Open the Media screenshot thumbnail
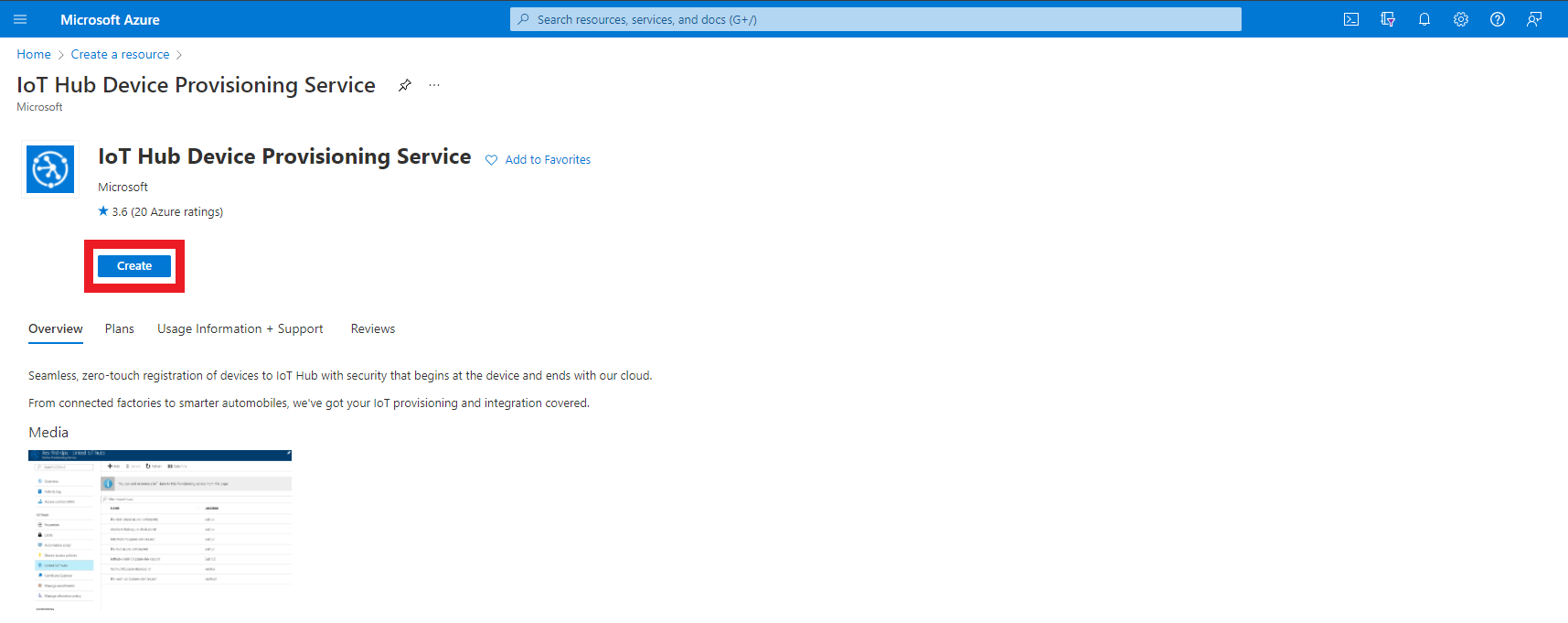This screenshot has height=623, width=1568. (160, 530)
